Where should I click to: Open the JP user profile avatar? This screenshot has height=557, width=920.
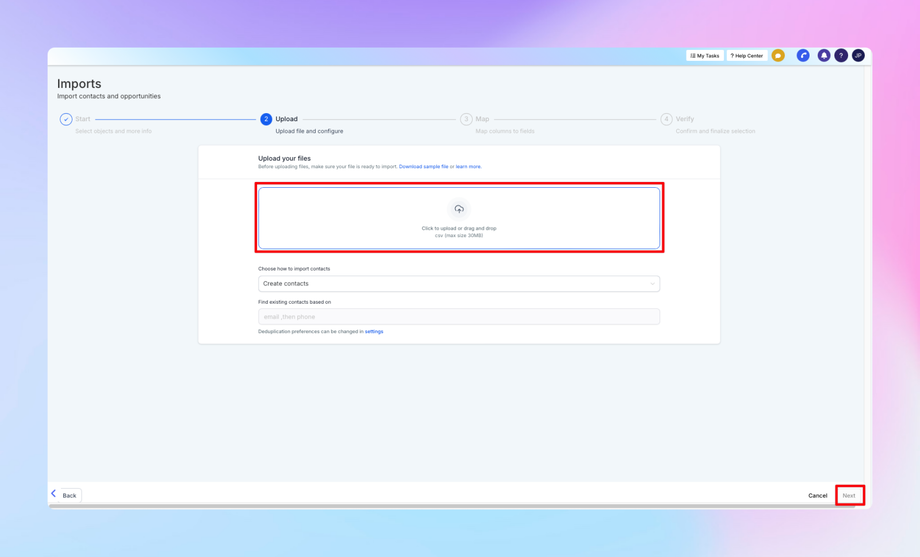pyautogui.click(x=858, y=56)
